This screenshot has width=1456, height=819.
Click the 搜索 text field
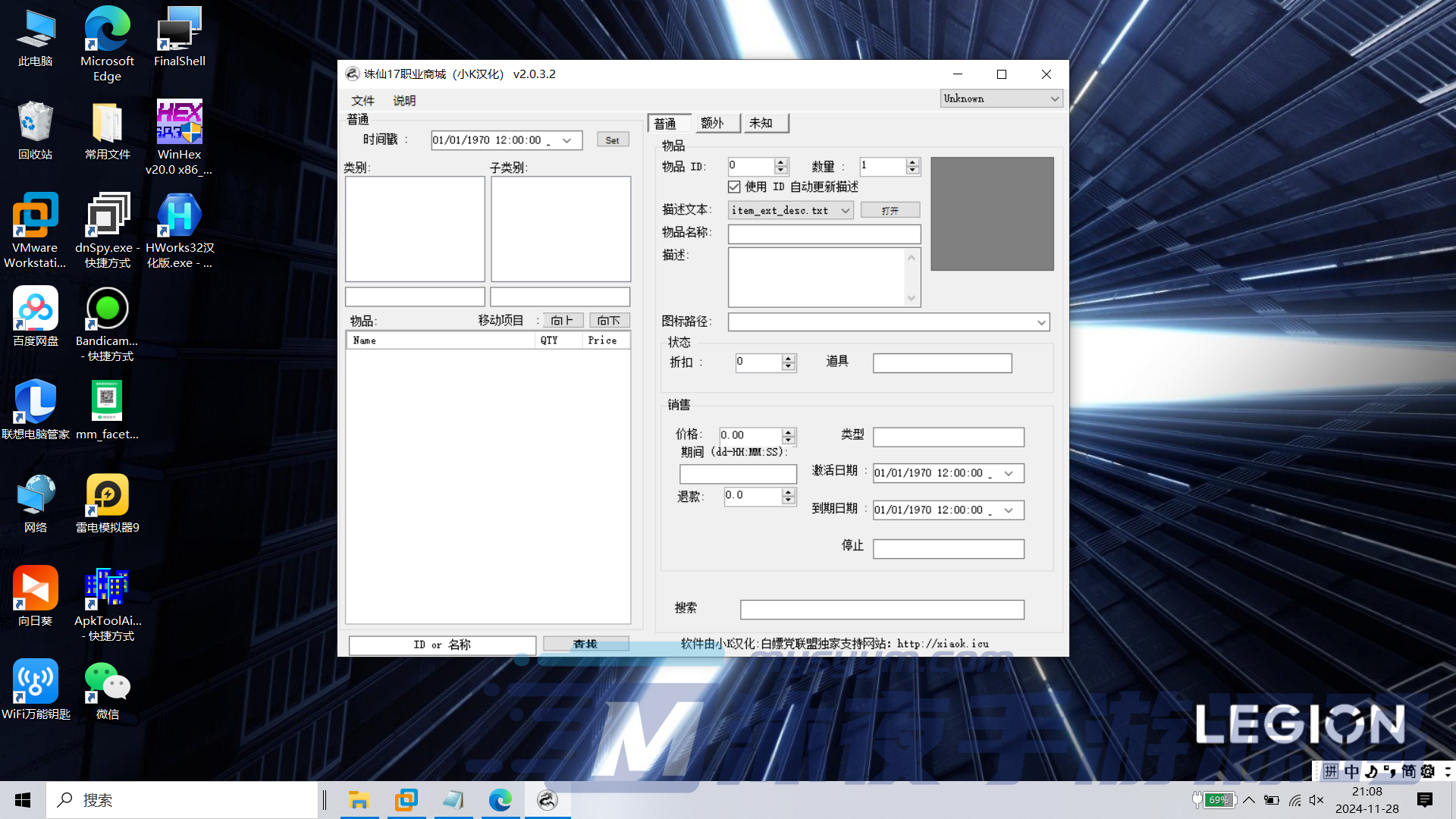click(x=881, y=609)
